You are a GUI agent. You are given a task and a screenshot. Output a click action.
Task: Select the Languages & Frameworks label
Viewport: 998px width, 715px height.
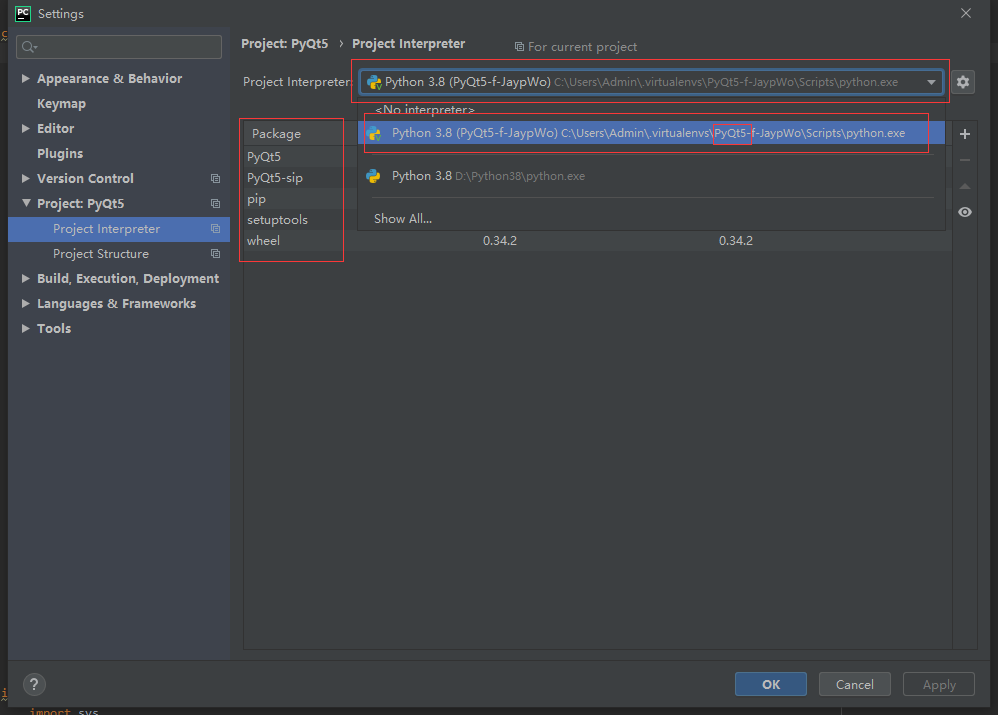pyautogui.click(x=116, y=304)
